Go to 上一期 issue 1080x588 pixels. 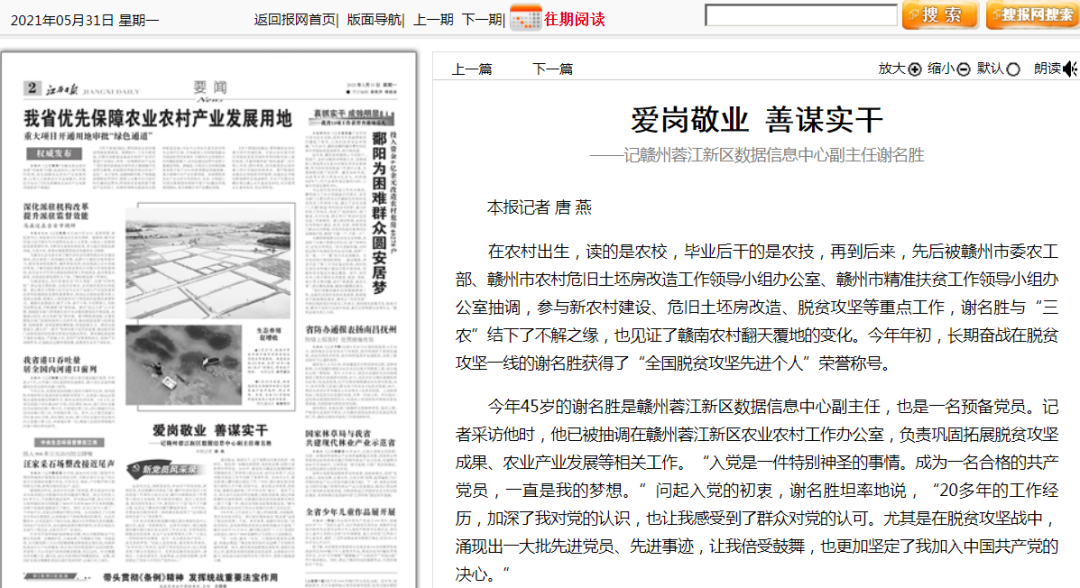pos(433,19)
